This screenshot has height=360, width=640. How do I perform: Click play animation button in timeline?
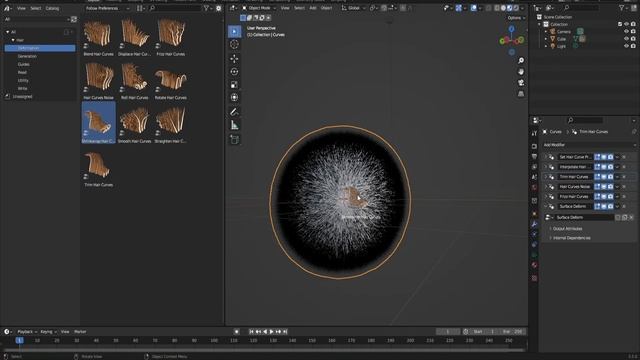[271, 332]
